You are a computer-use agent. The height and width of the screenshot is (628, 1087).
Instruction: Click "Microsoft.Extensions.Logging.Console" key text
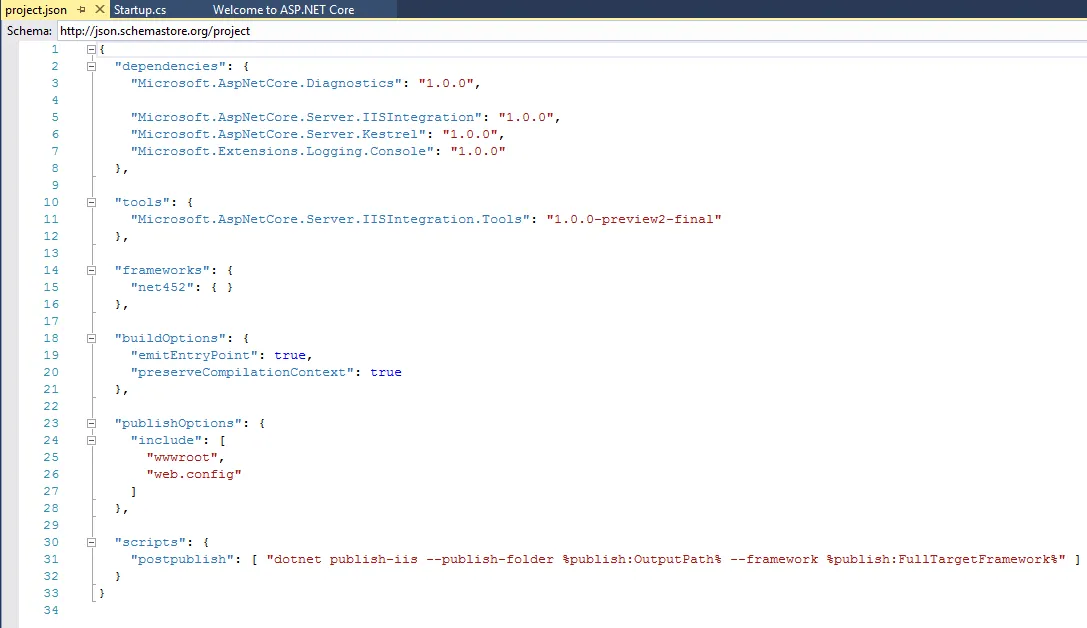[x=282, y=151]
